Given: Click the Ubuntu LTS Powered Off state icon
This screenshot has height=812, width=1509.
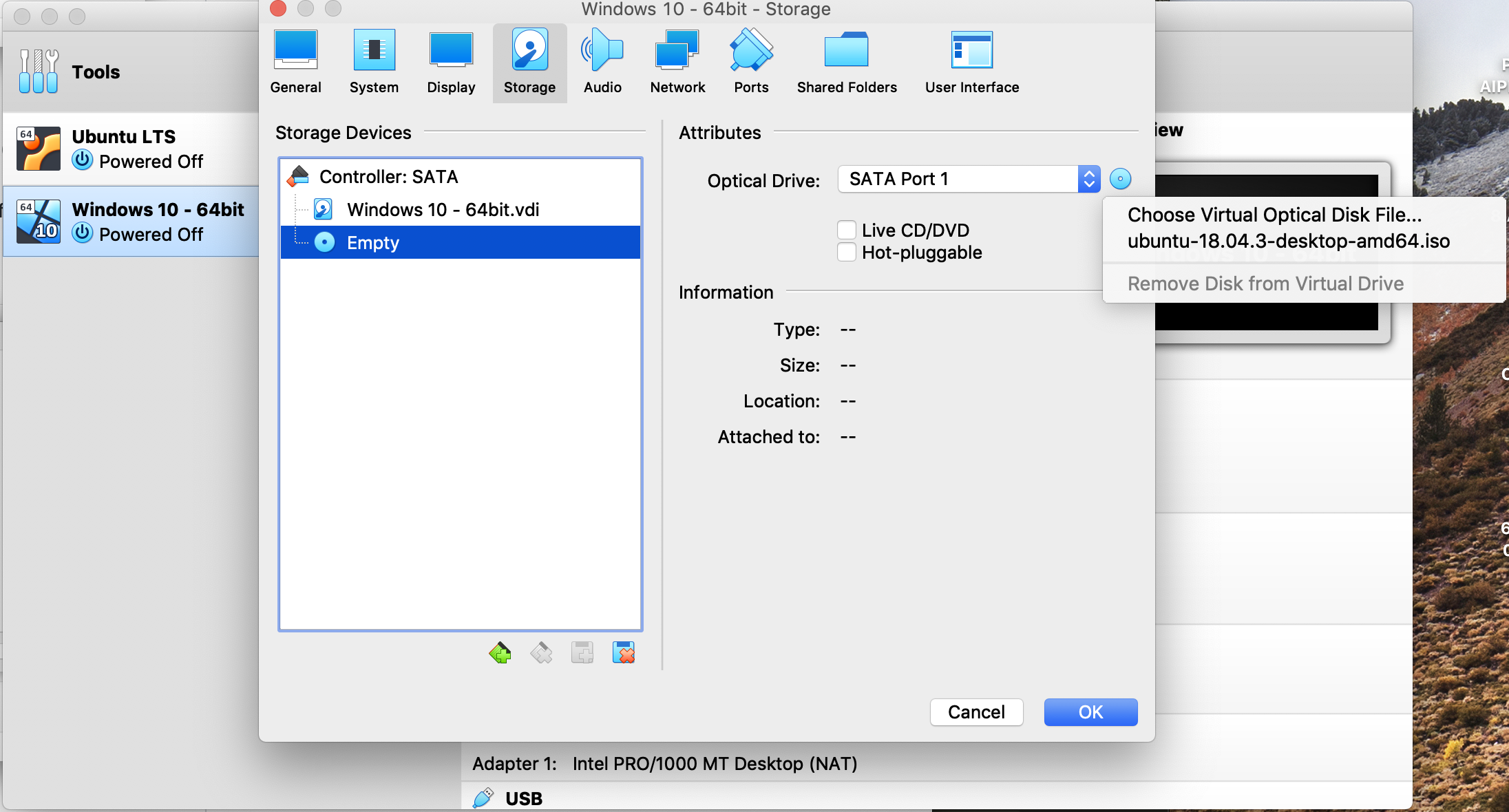Looking at the screenshot, I should pyautogui.click(x=83, y=160).
